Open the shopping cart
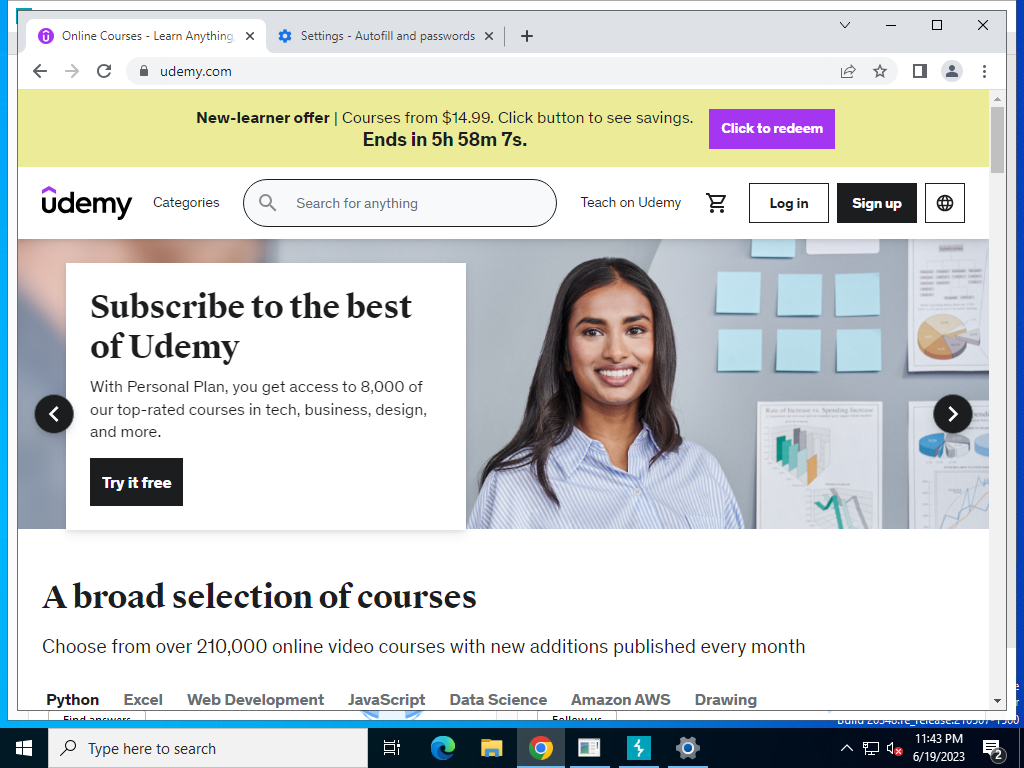 (x=716, y=203)
